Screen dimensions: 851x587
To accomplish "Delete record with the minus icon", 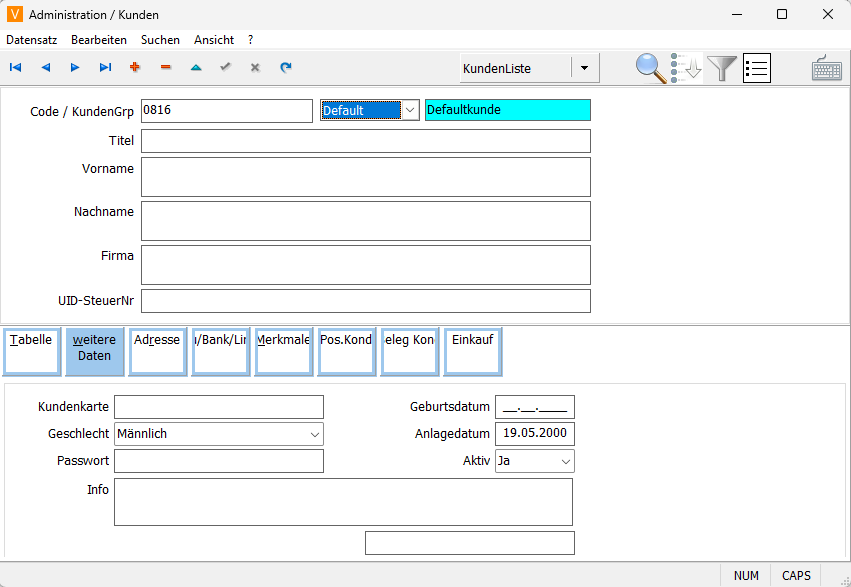I will (165, 68).
